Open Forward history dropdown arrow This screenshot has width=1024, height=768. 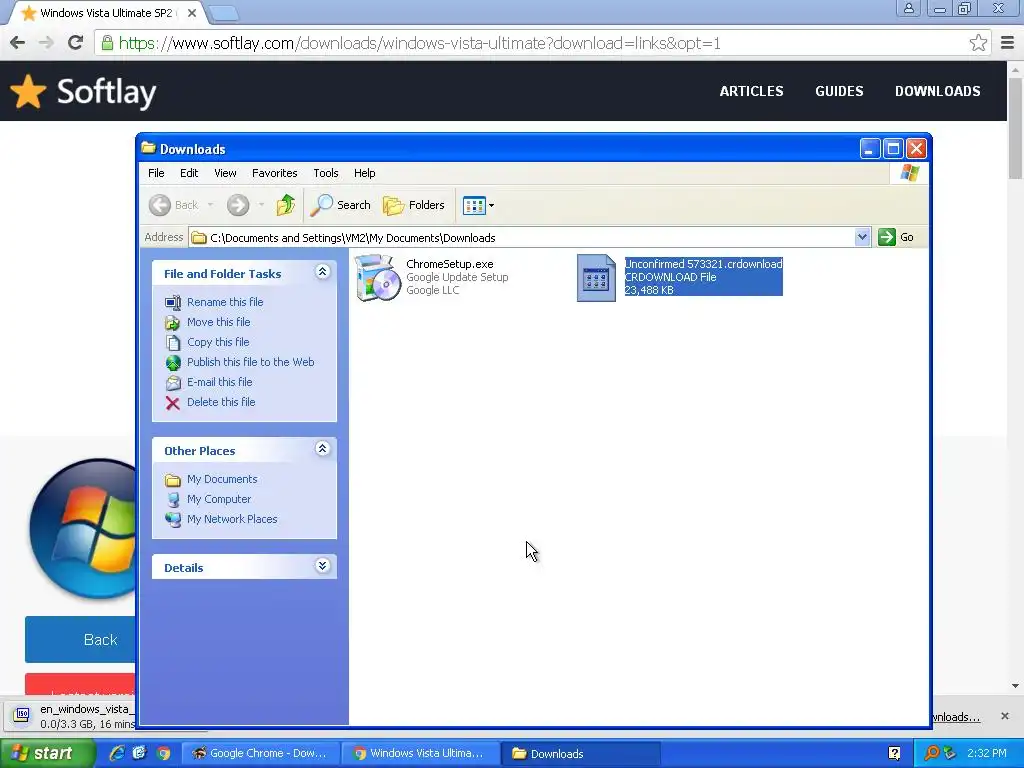pyautogui.click(x=261, y=205)
